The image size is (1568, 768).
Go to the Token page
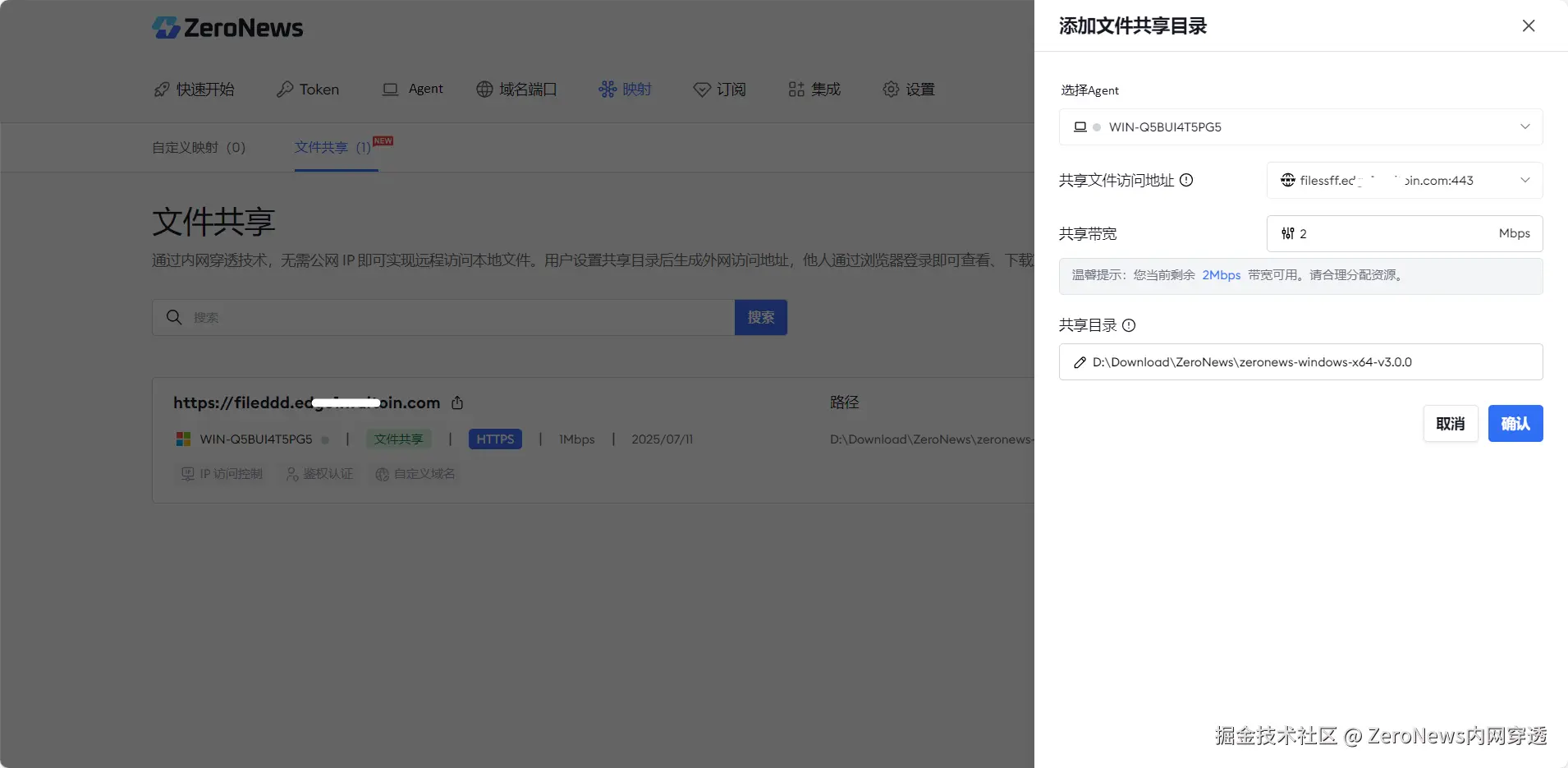(308, 90)
